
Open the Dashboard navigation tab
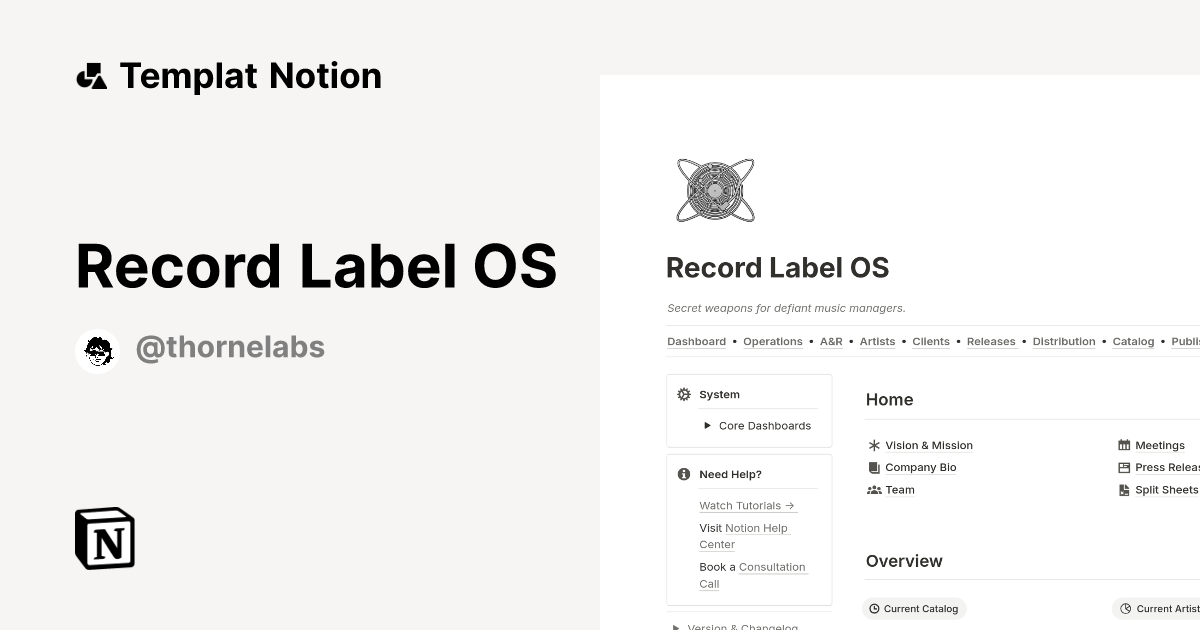(696, 341)
